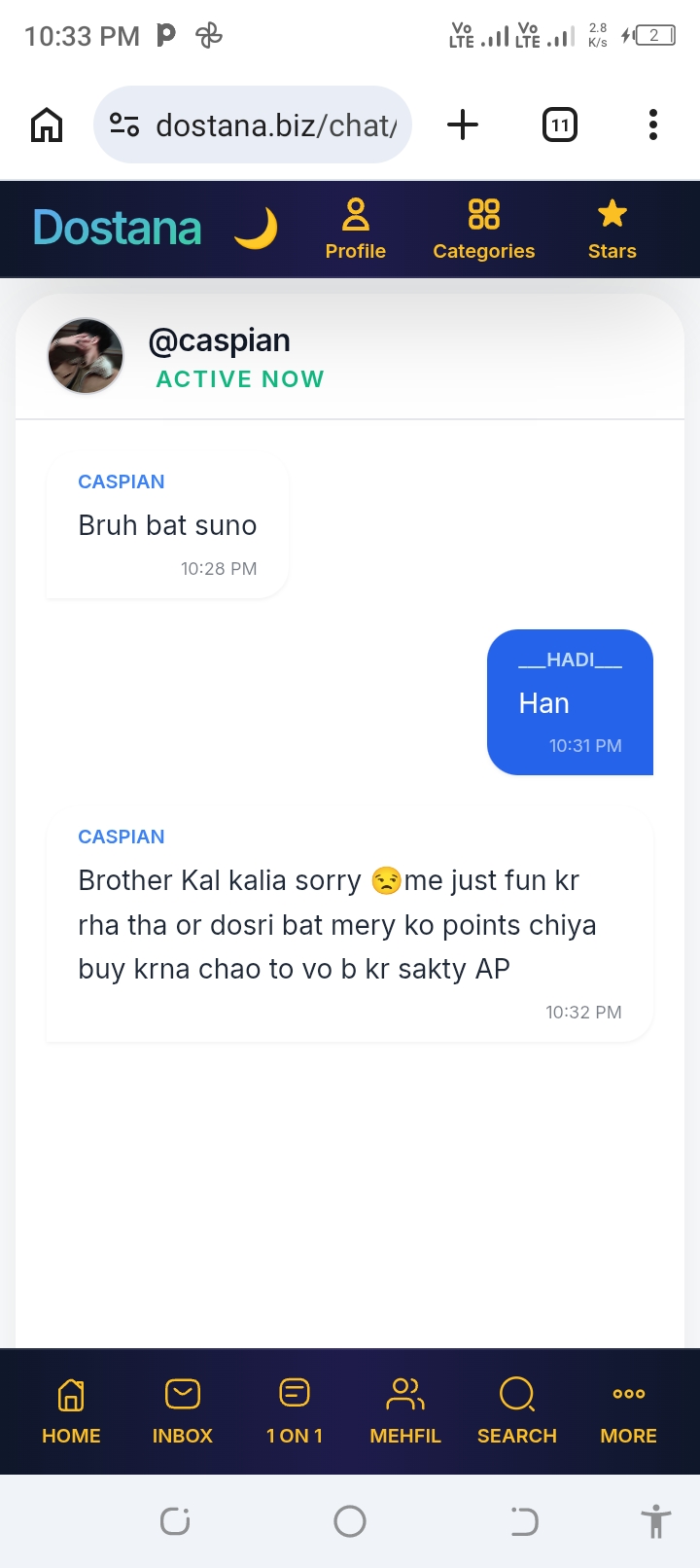Open the browser three-dot menu
This screenshot has width=700, height=1568.
point(653,125)
